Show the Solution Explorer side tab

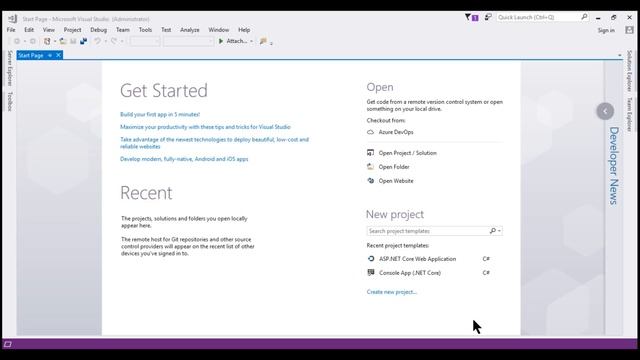[x=630, y=71]
